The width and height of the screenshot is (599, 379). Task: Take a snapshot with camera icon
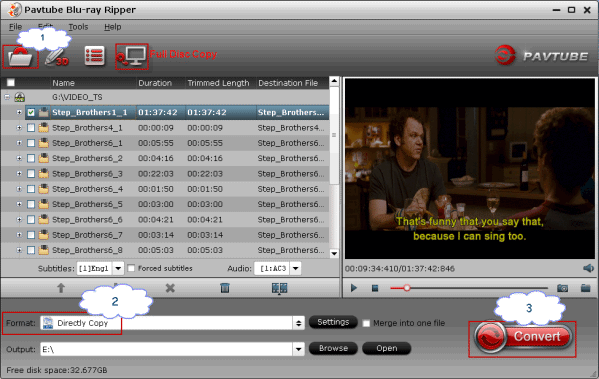[x=562, y=288]
